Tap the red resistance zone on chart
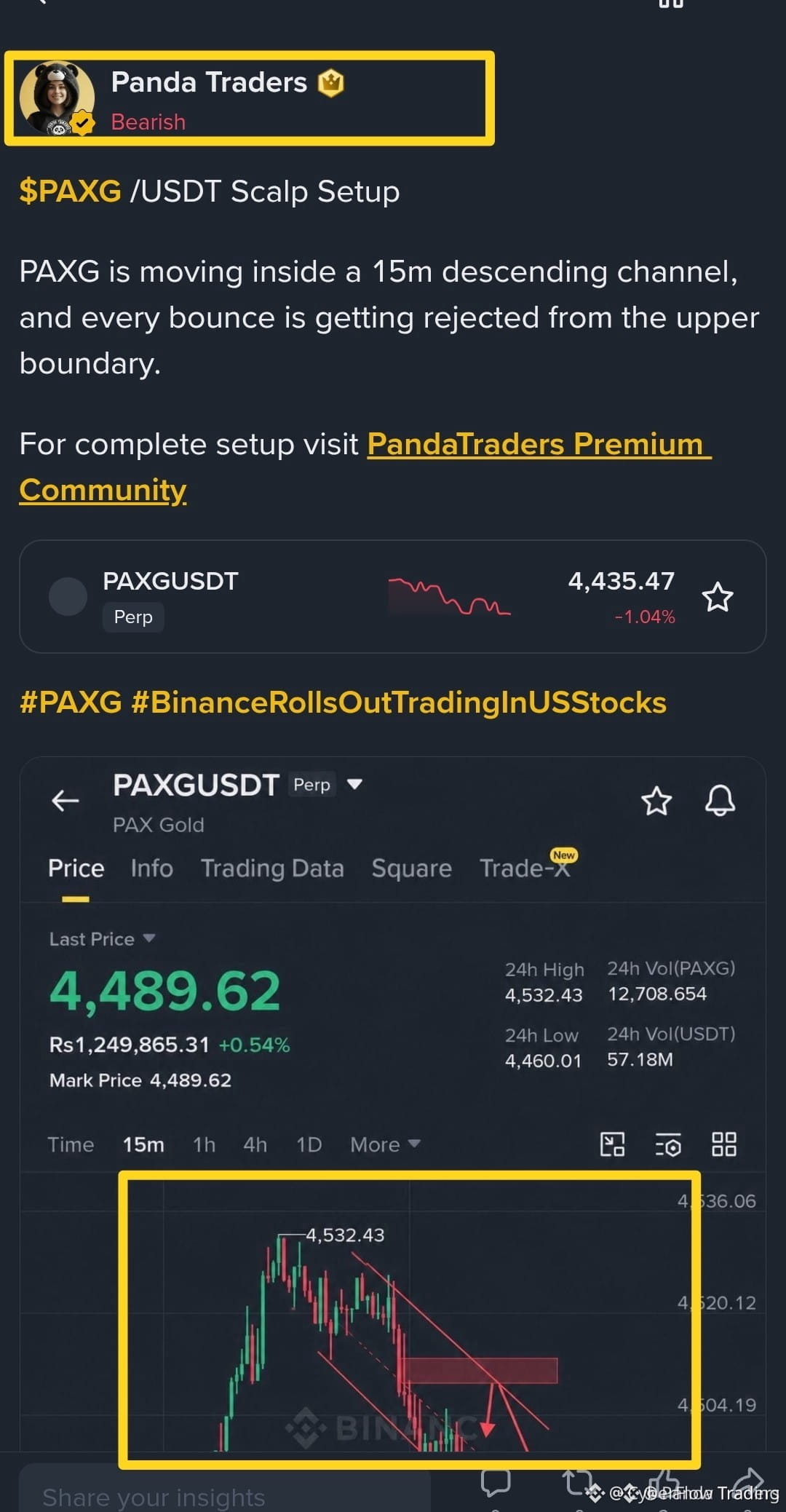The image size is (786, 1512). 479,1370
